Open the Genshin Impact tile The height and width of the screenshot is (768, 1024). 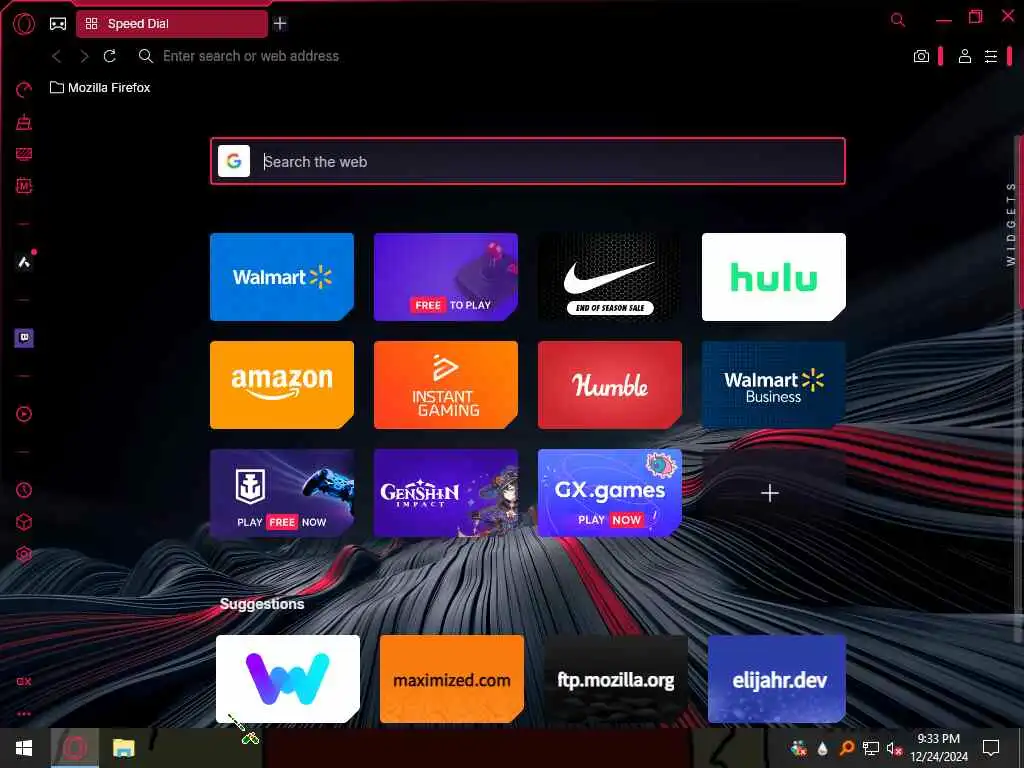coord(445,493)
